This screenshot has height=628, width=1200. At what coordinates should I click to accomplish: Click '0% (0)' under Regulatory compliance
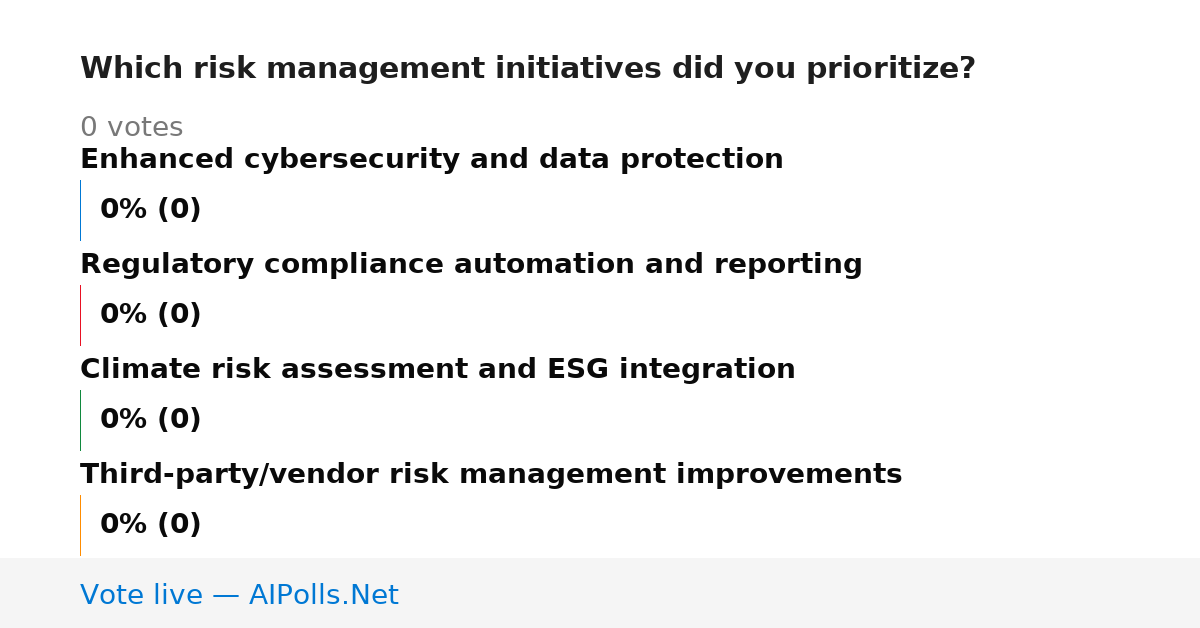coord(150,315)
